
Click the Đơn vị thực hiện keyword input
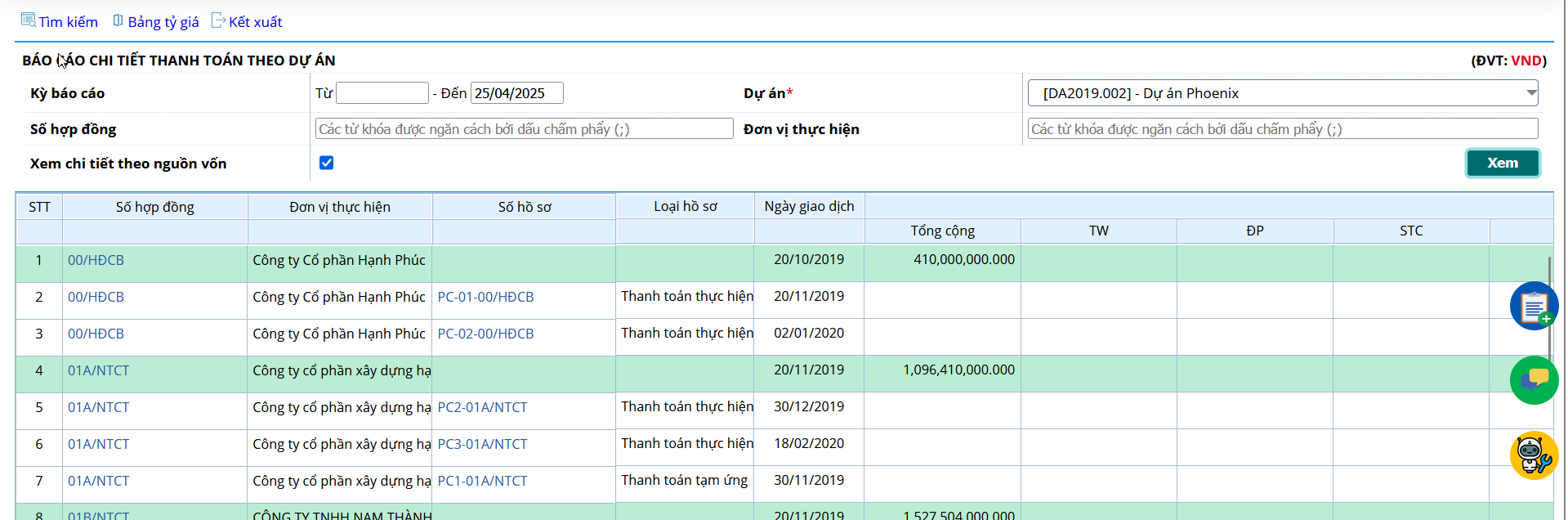[1283, 128]
